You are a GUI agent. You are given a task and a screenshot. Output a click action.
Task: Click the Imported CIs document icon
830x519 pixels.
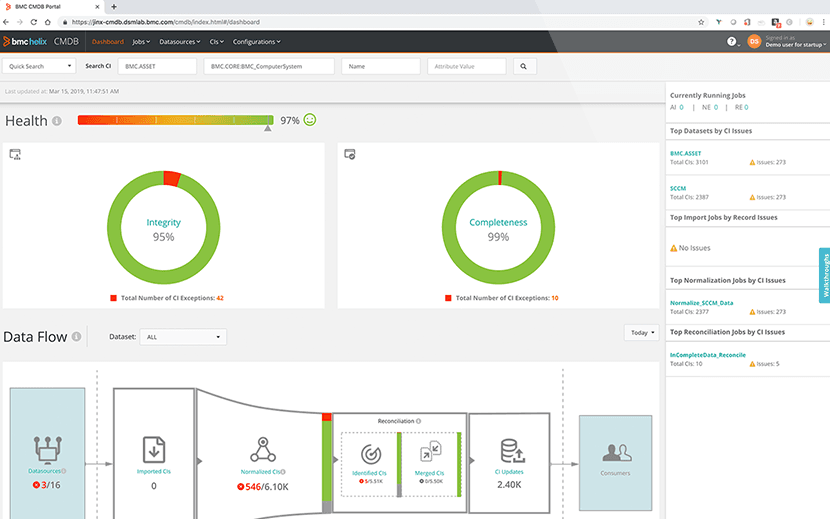click(154, 450)
